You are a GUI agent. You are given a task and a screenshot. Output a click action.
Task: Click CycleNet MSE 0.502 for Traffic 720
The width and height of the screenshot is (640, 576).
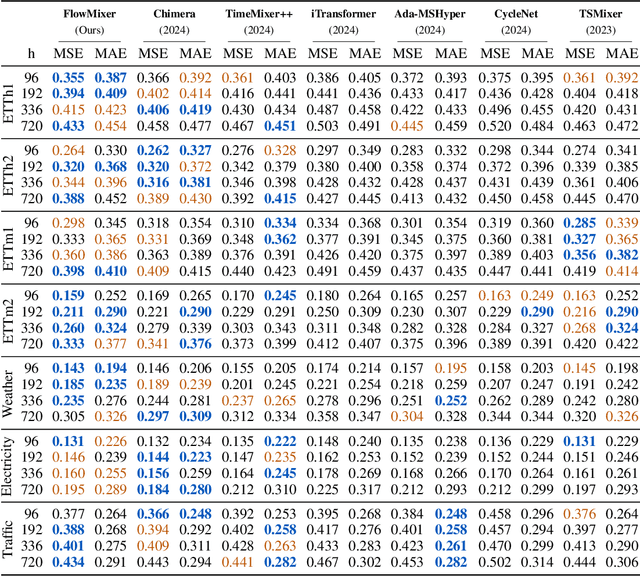click(x=495, y=562)
